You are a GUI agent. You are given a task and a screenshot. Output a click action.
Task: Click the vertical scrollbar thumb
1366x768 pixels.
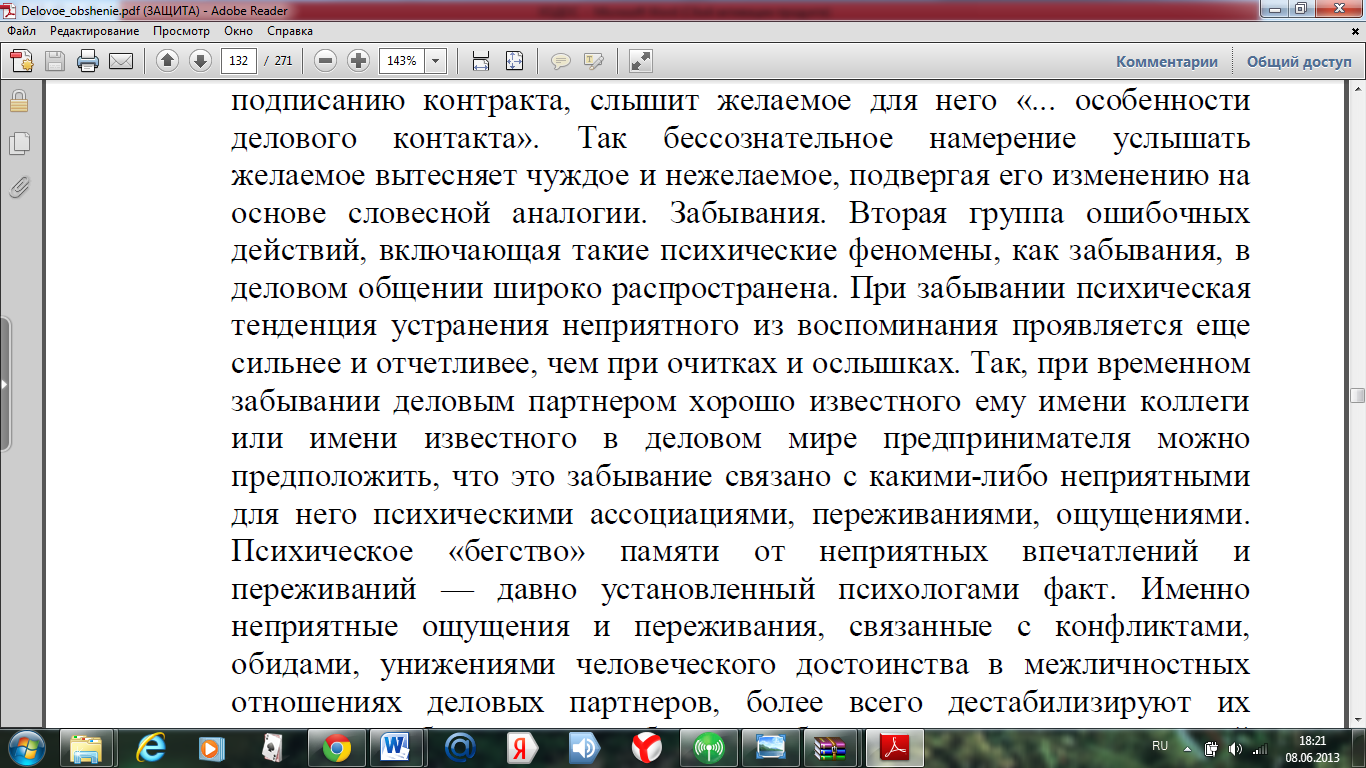[x=1357, y=396]
